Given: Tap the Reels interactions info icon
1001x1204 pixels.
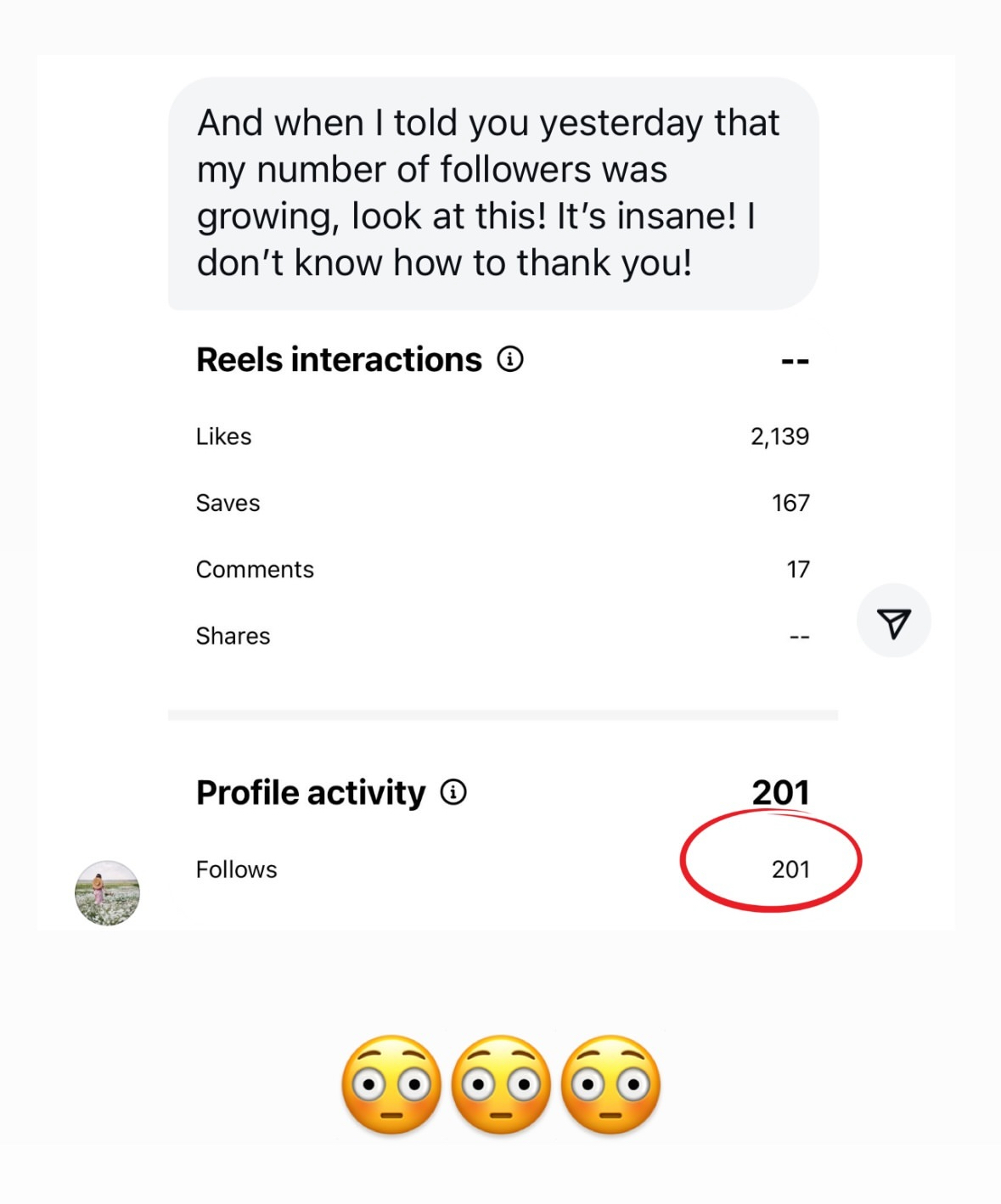Looking at the screenshot, I should click(x=510, y=359).
